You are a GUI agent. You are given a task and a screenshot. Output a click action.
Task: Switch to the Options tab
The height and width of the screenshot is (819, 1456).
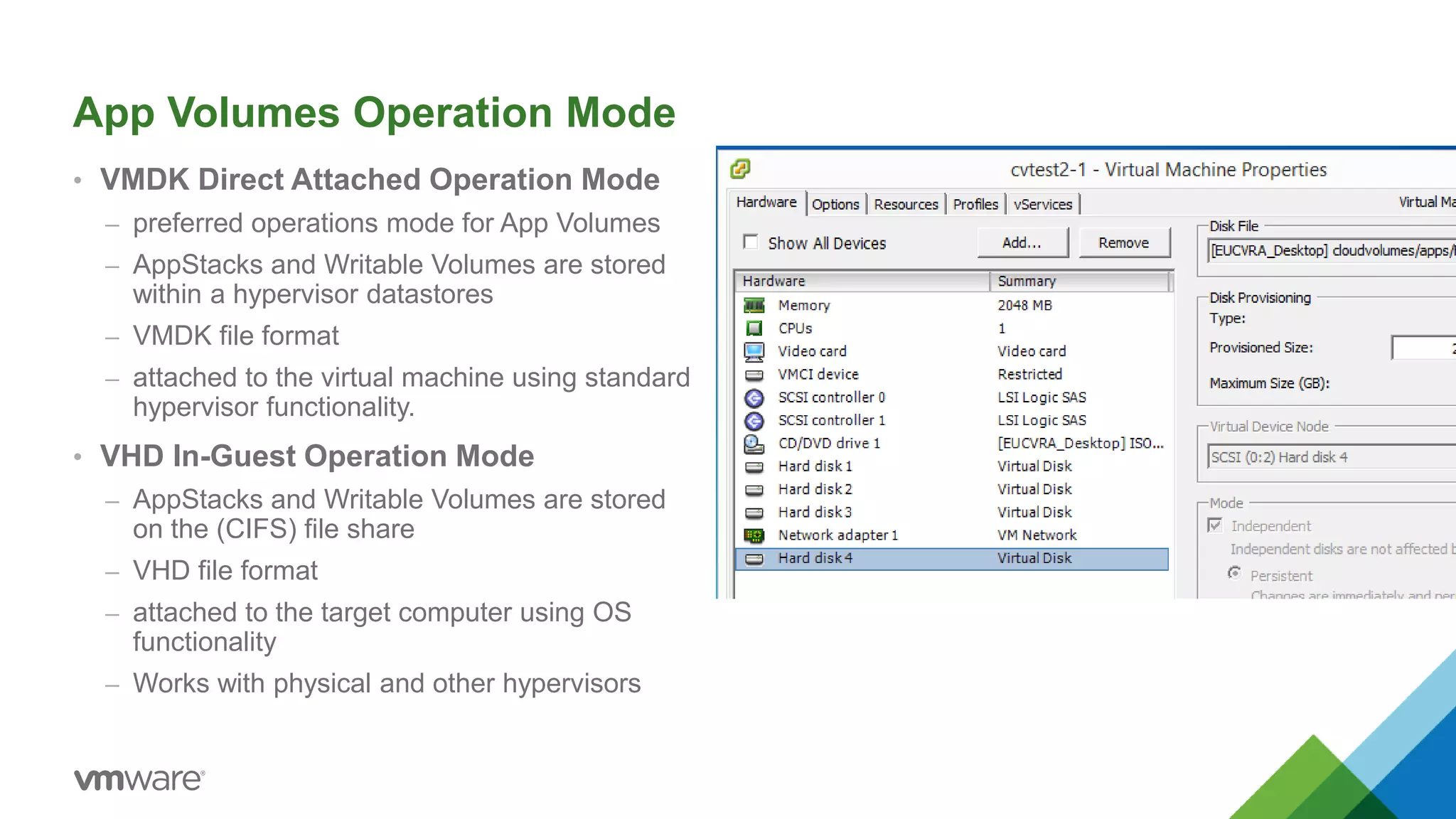[835, 205]
